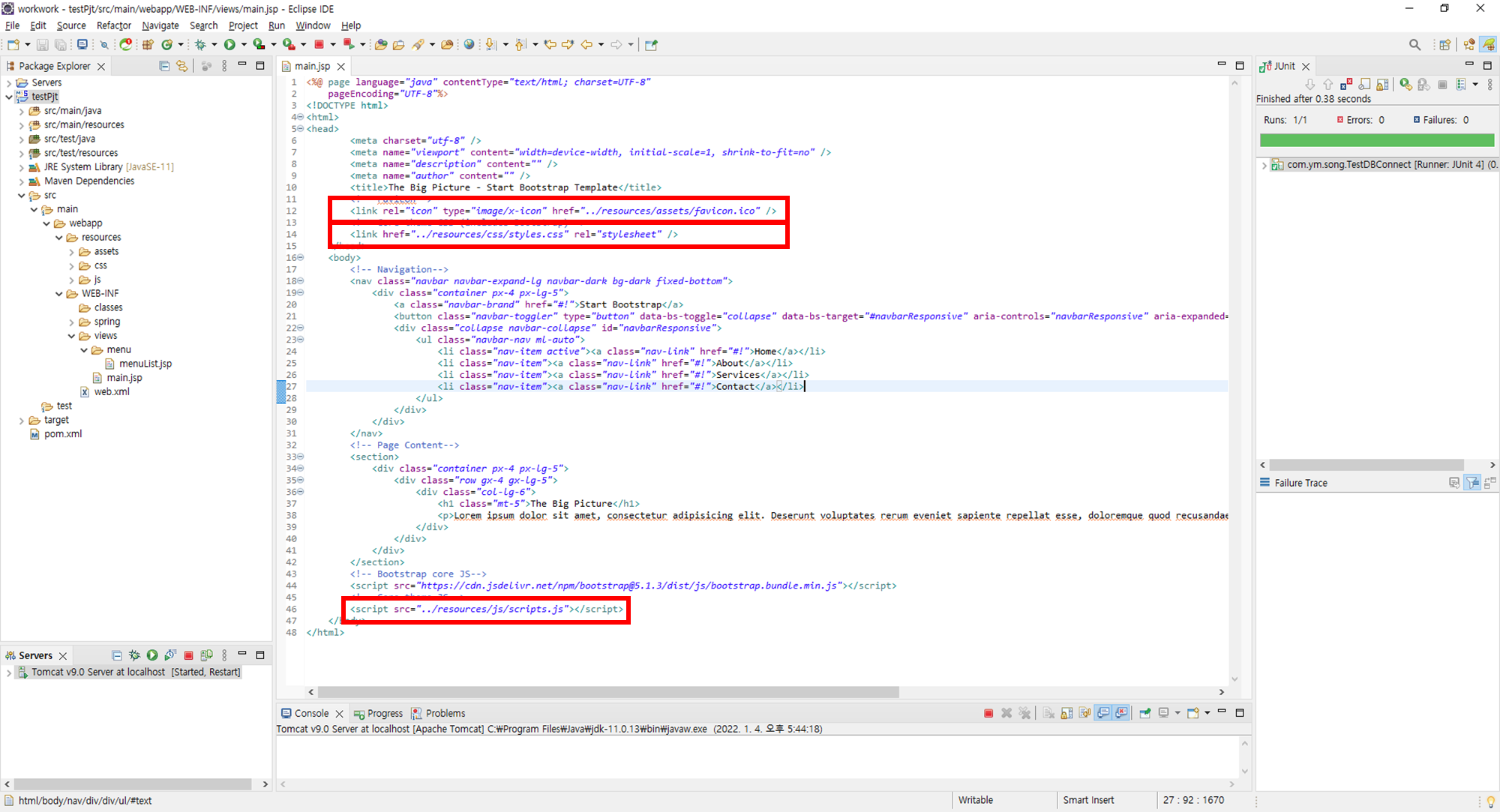Open pom.xml in the project tree

pos(62,434)
